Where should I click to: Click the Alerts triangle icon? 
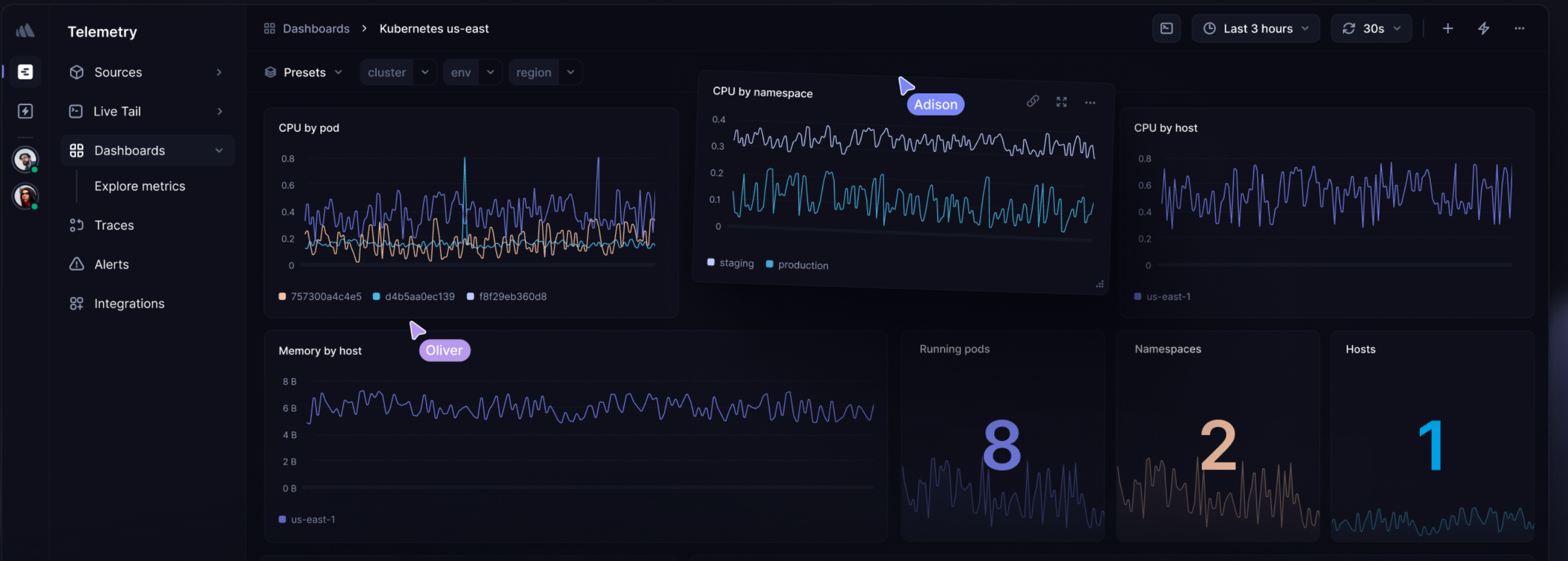[77, 264]
